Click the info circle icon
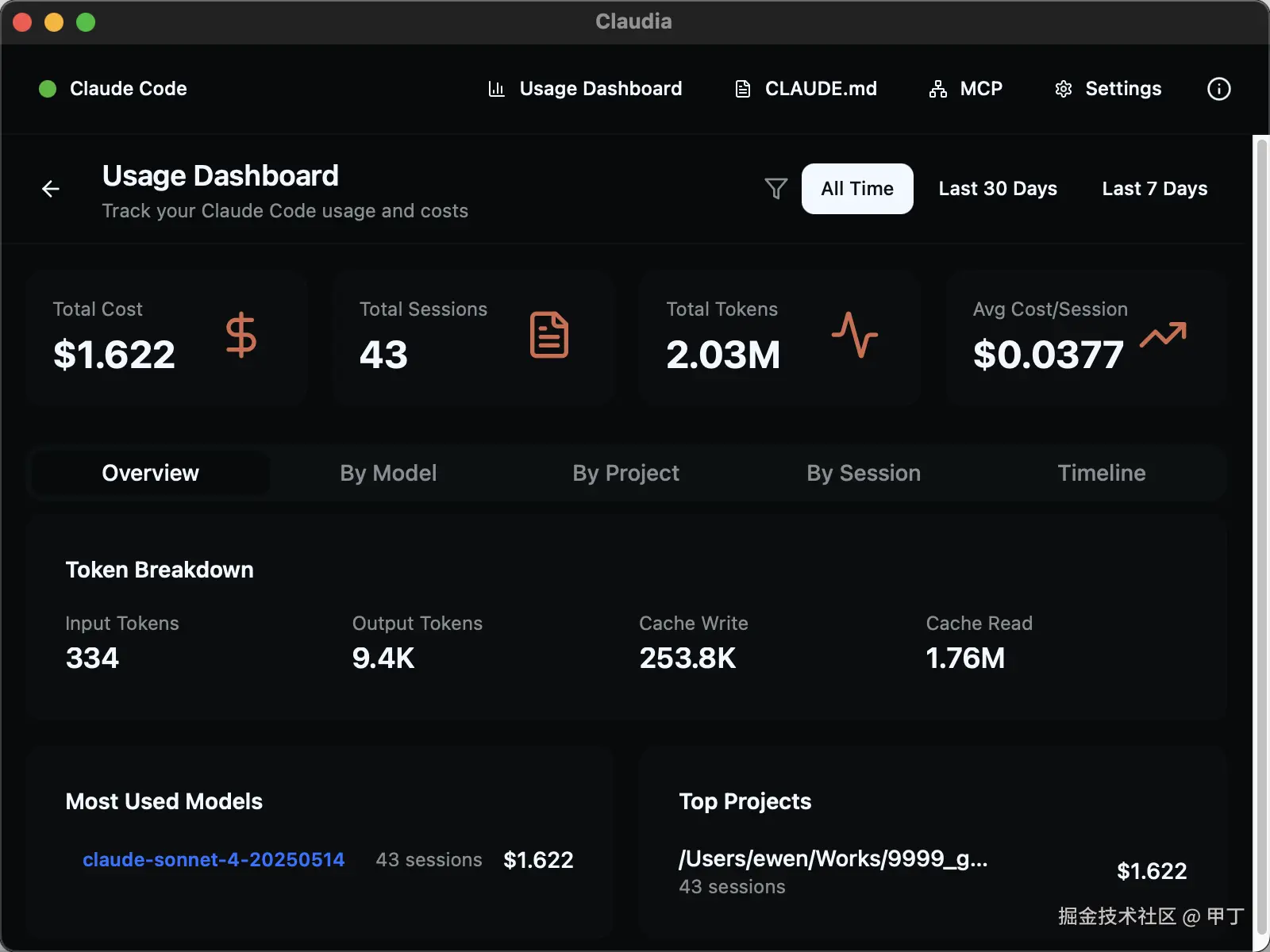 click(x=1219, y=89)
